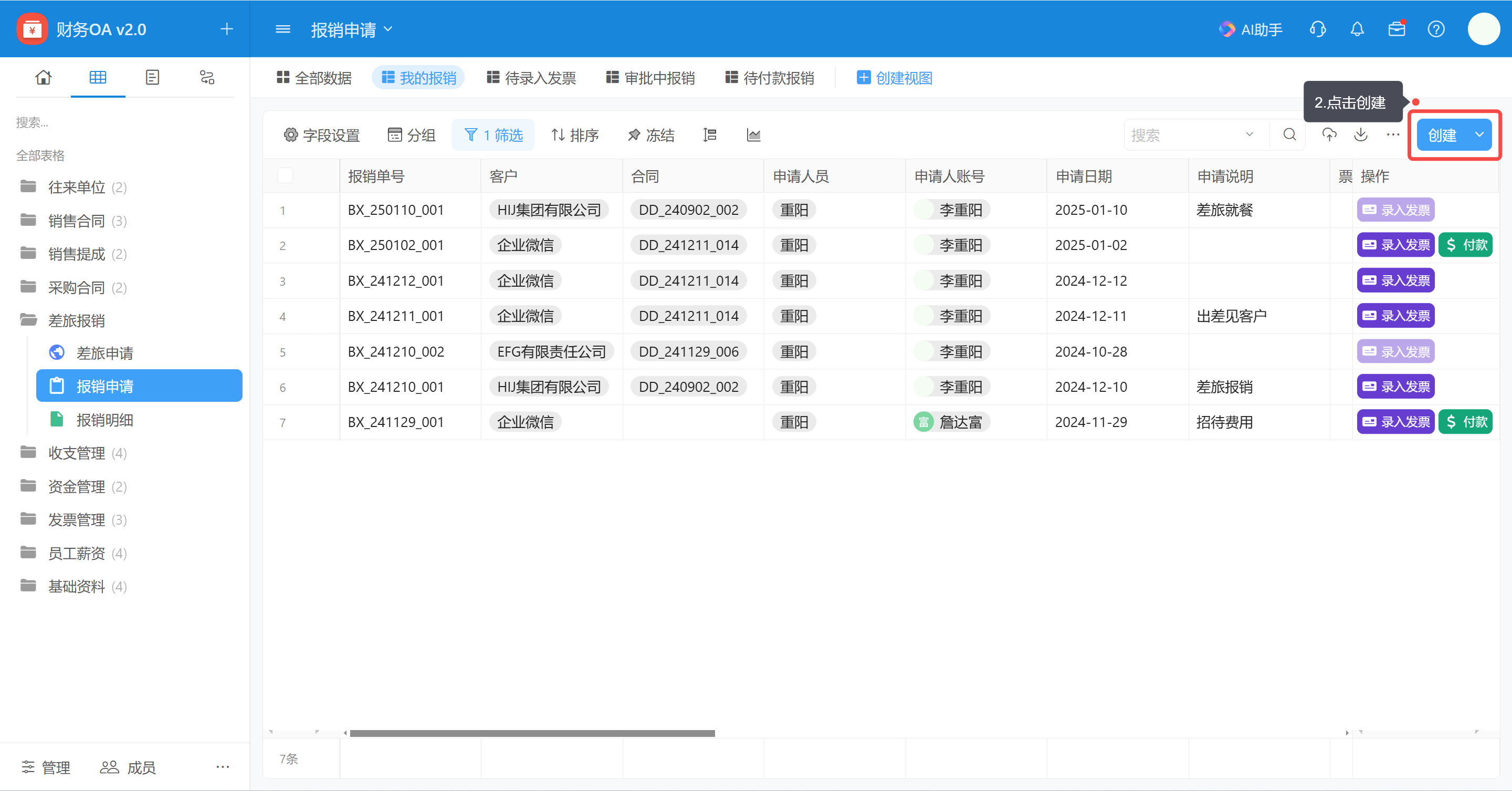
Task: Open 差旅申请 in sidebar tree
Action: (x=139, y=353)
